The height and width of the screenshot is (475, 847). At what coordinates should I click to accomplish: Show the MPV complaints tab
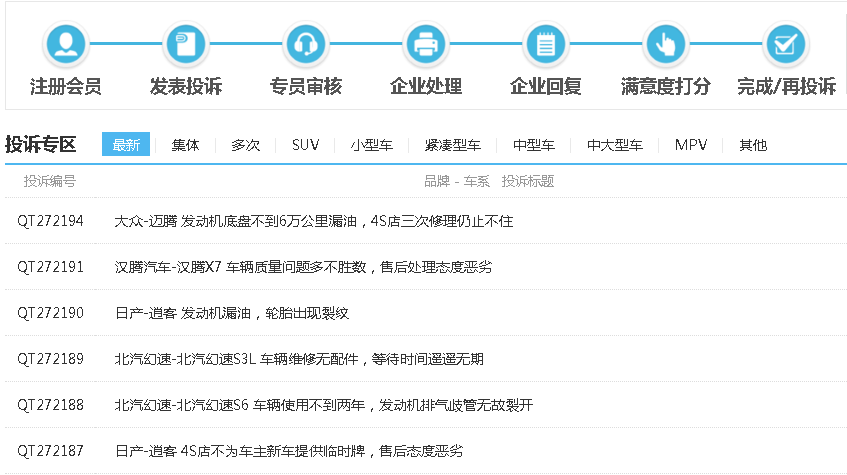point(690,145)
